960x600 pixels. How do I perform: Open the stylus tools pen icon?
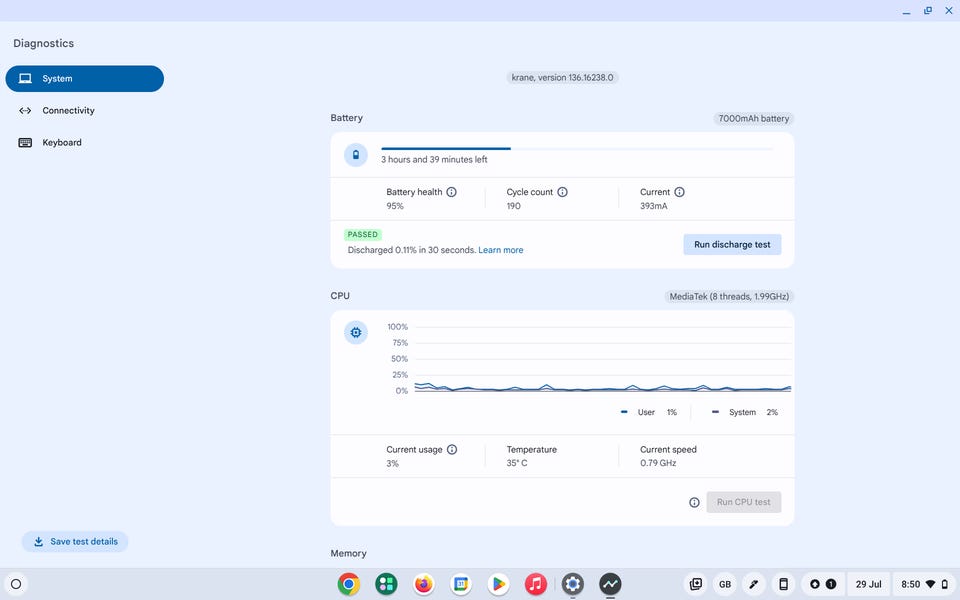[754, 584]
